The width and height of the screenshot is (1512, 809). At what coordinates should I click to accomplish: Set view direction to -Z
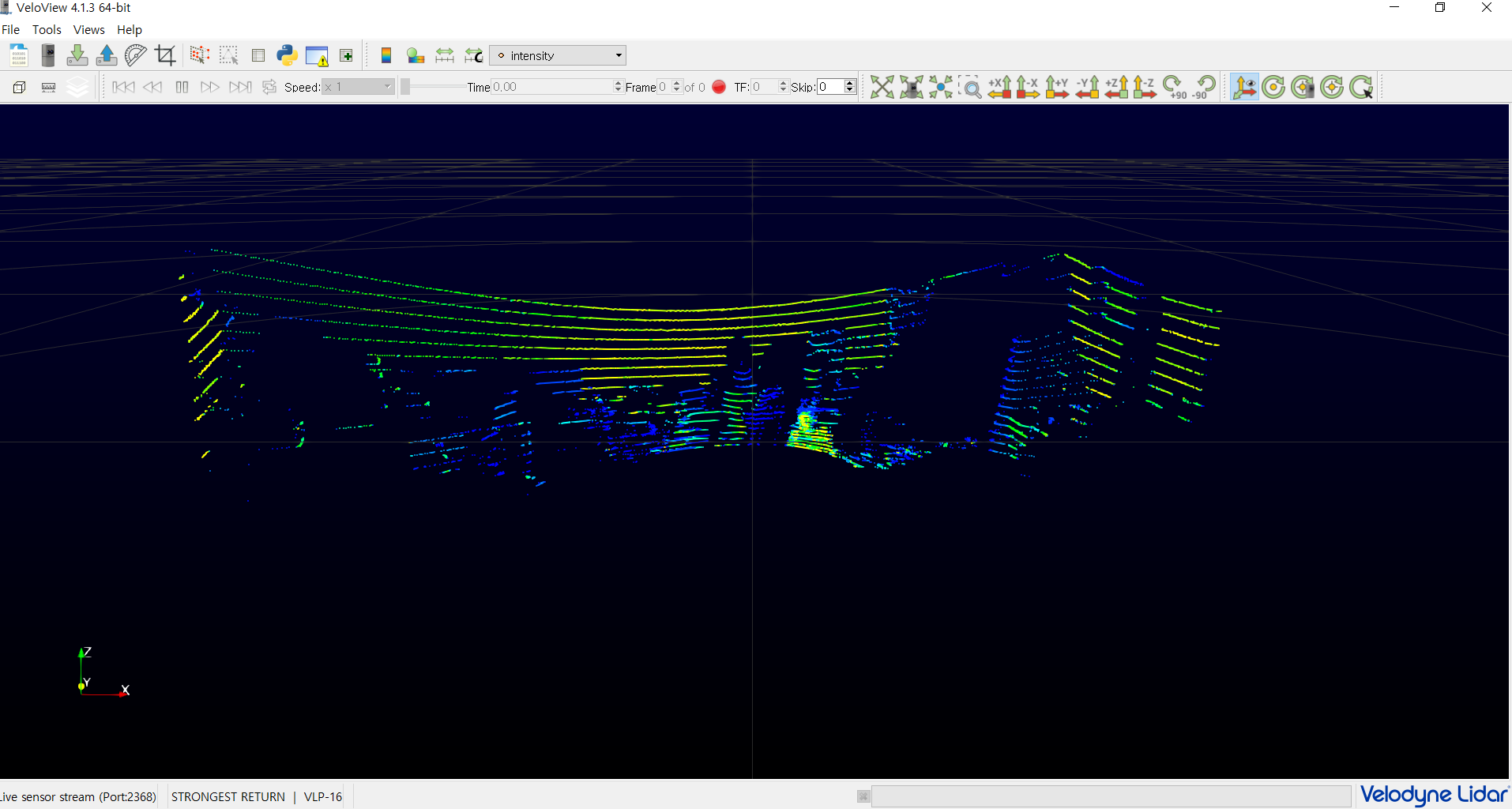click(x=1145, y=87)
